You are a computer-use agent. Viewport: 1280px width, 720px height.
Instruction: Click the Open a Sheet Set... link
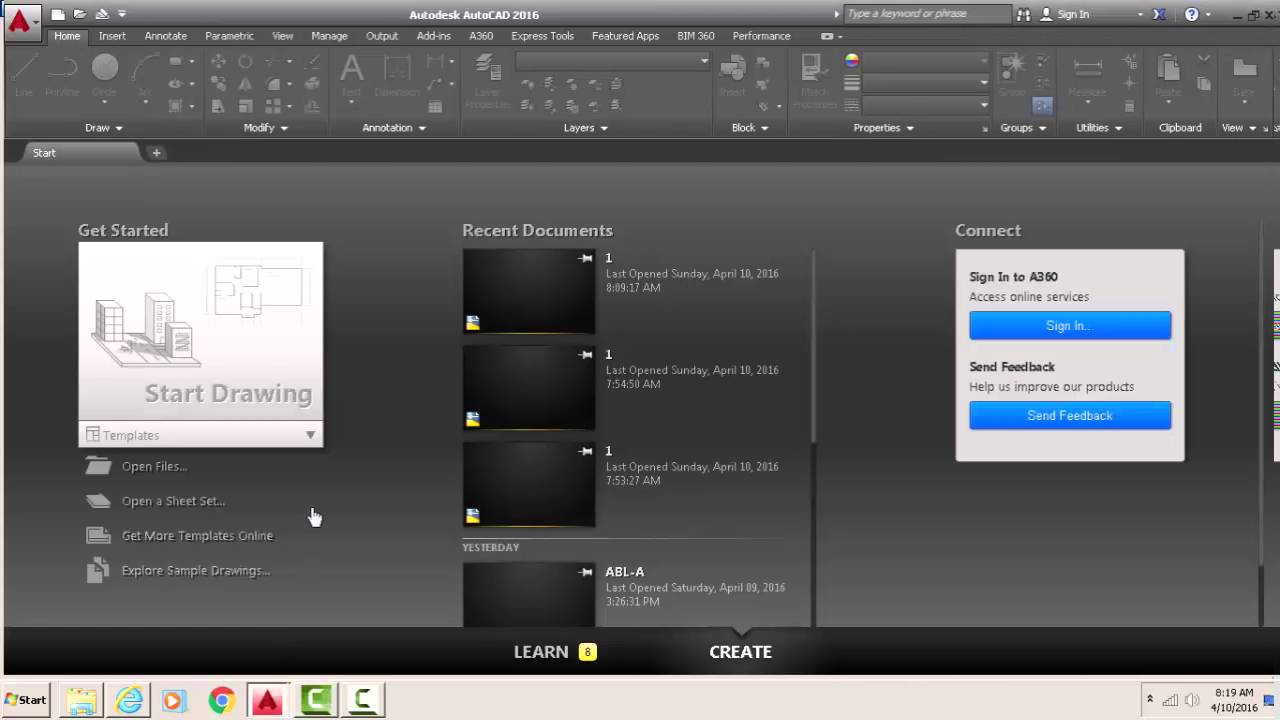coord(173,501)
